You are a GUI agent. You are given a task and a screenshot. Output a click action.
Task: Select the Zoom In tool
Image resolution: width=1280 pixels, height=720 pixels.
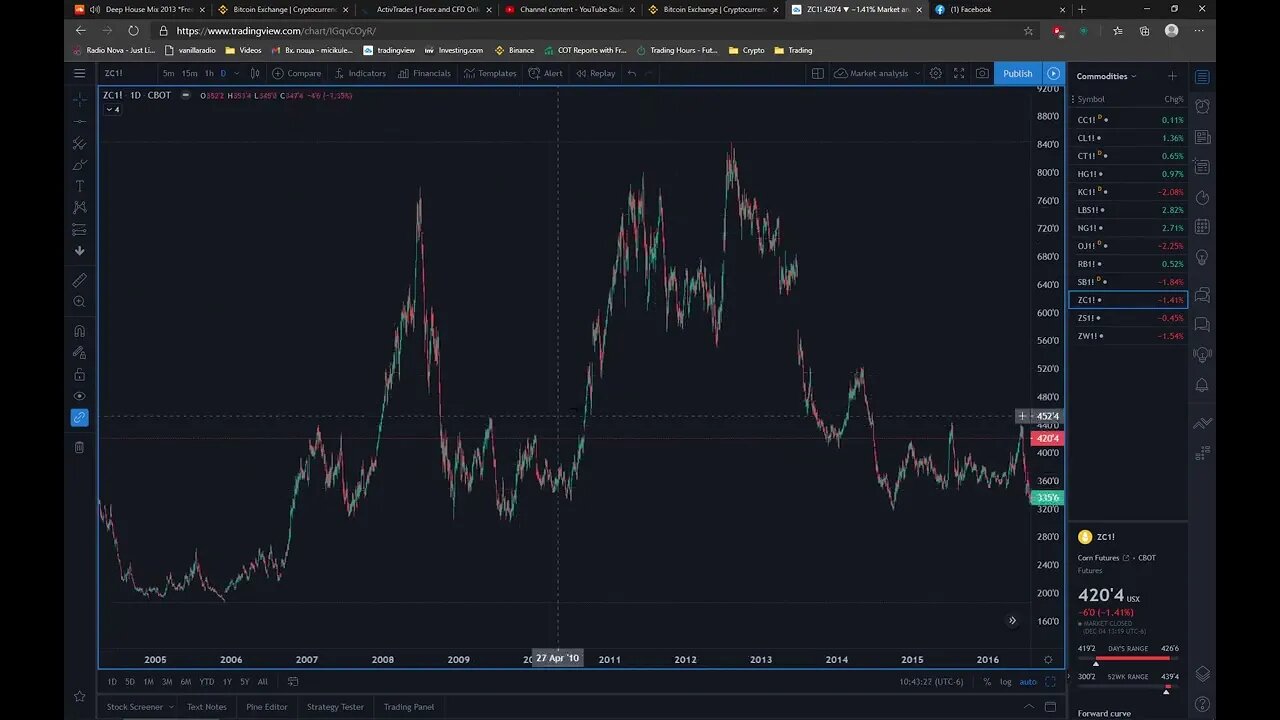tap(79, 302)
